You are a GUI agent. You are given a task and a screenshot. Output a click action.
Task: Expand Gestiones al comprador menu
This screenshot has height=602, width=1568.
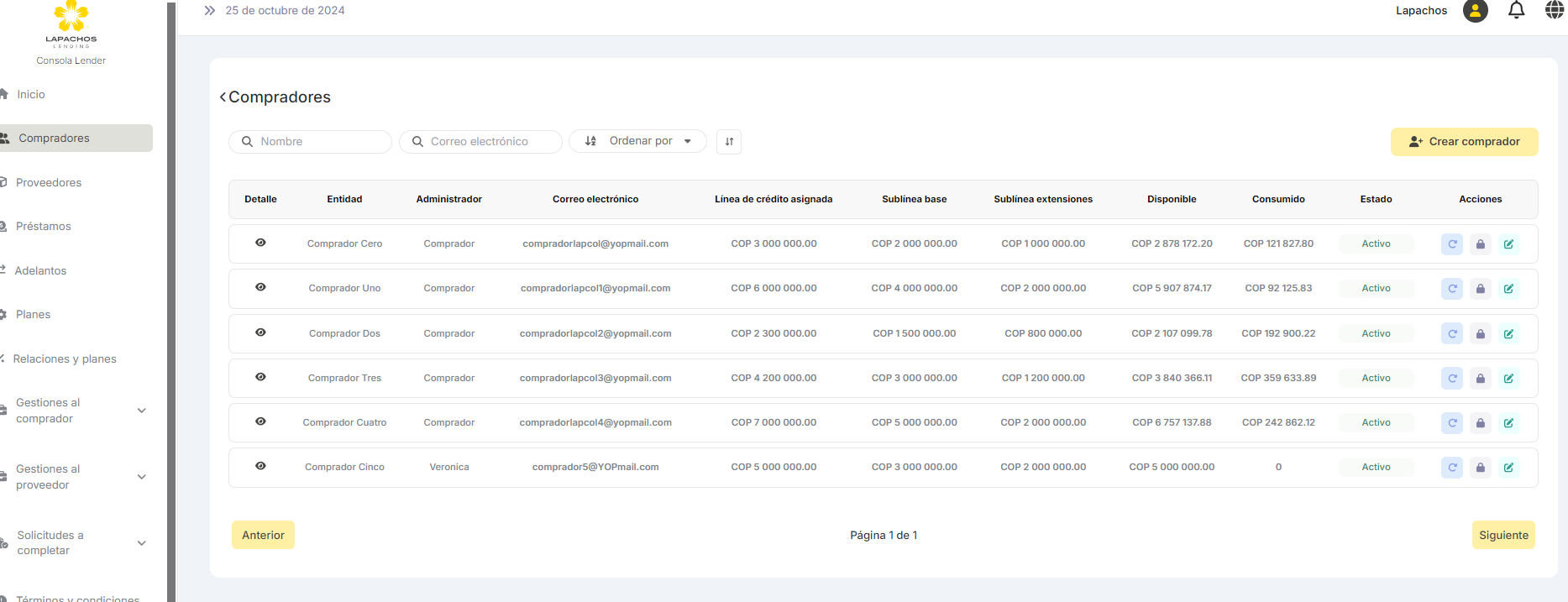coord(141,411)
